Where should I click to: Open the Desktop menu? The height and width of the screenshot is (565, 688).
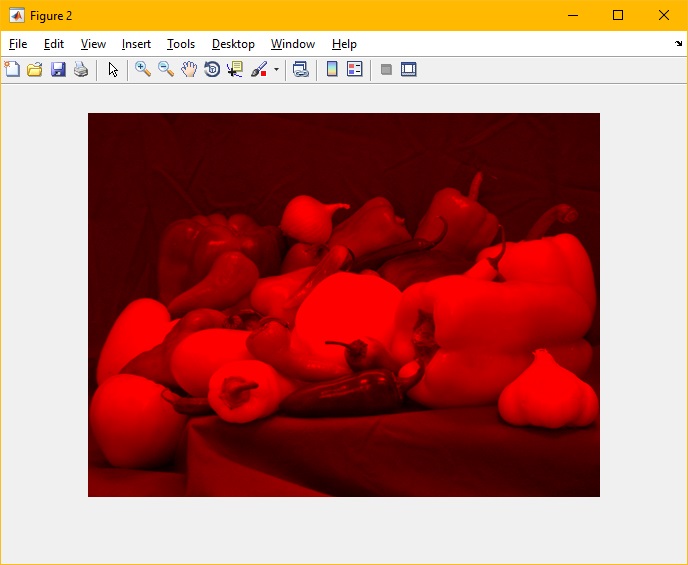pos(233,44)
